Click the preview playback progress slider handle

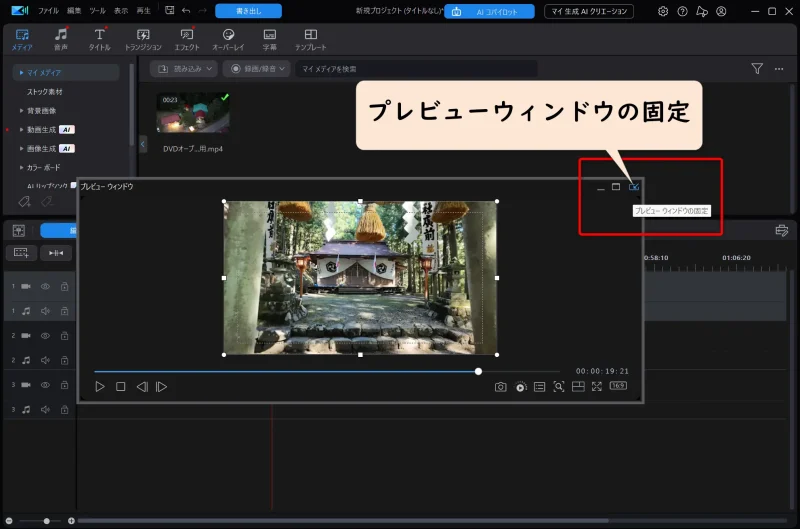(478, 371)
